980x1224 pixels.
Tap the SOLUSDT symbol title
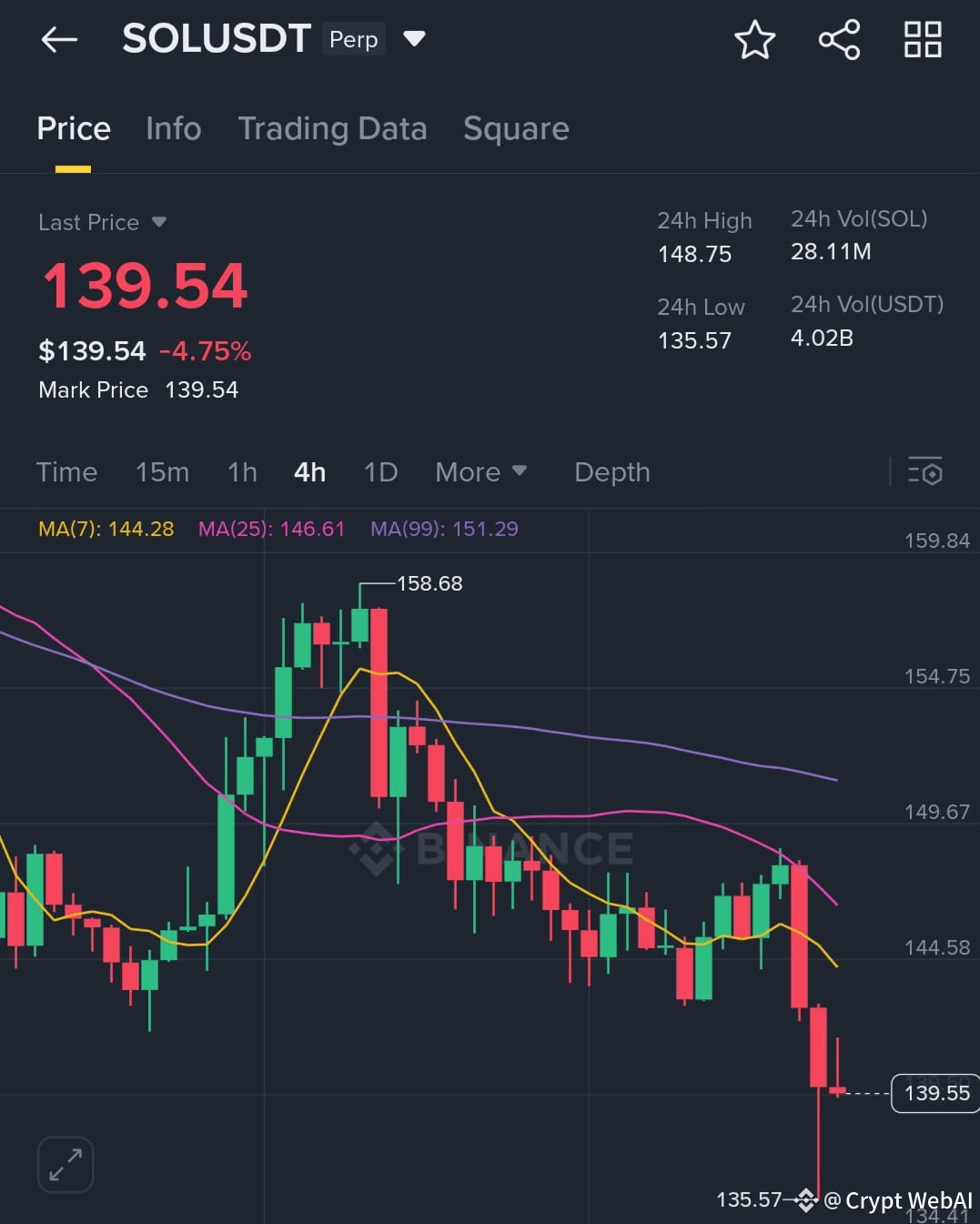click(217, 38)
